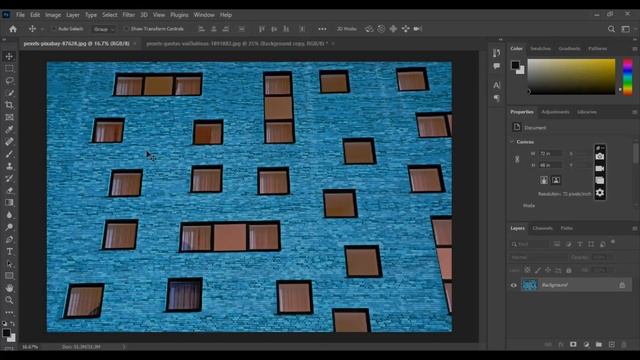Toggle lock position in Layers panel

point(548,270)
